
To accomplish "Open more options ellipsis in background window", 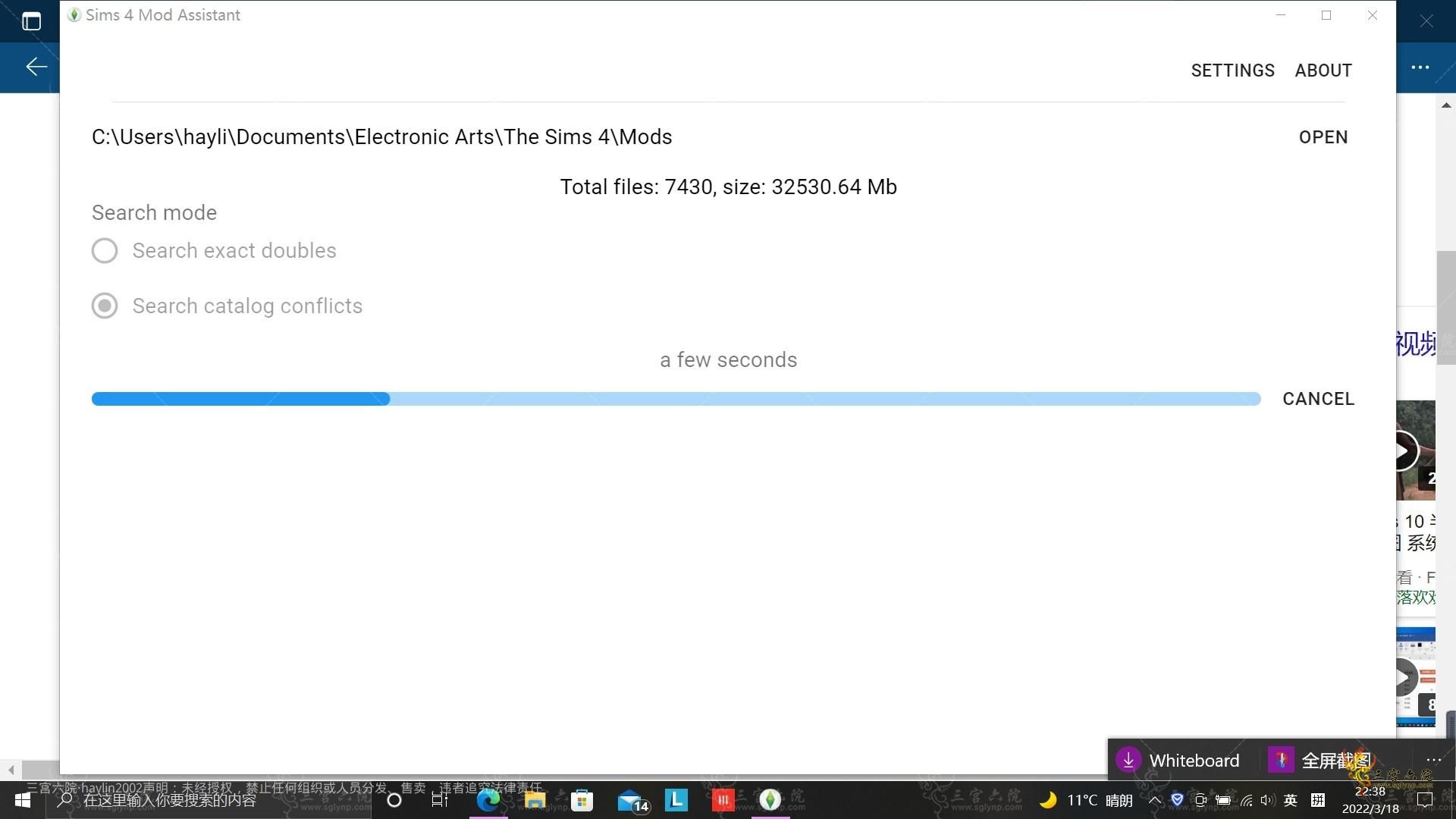I will tap(1420, 67).
